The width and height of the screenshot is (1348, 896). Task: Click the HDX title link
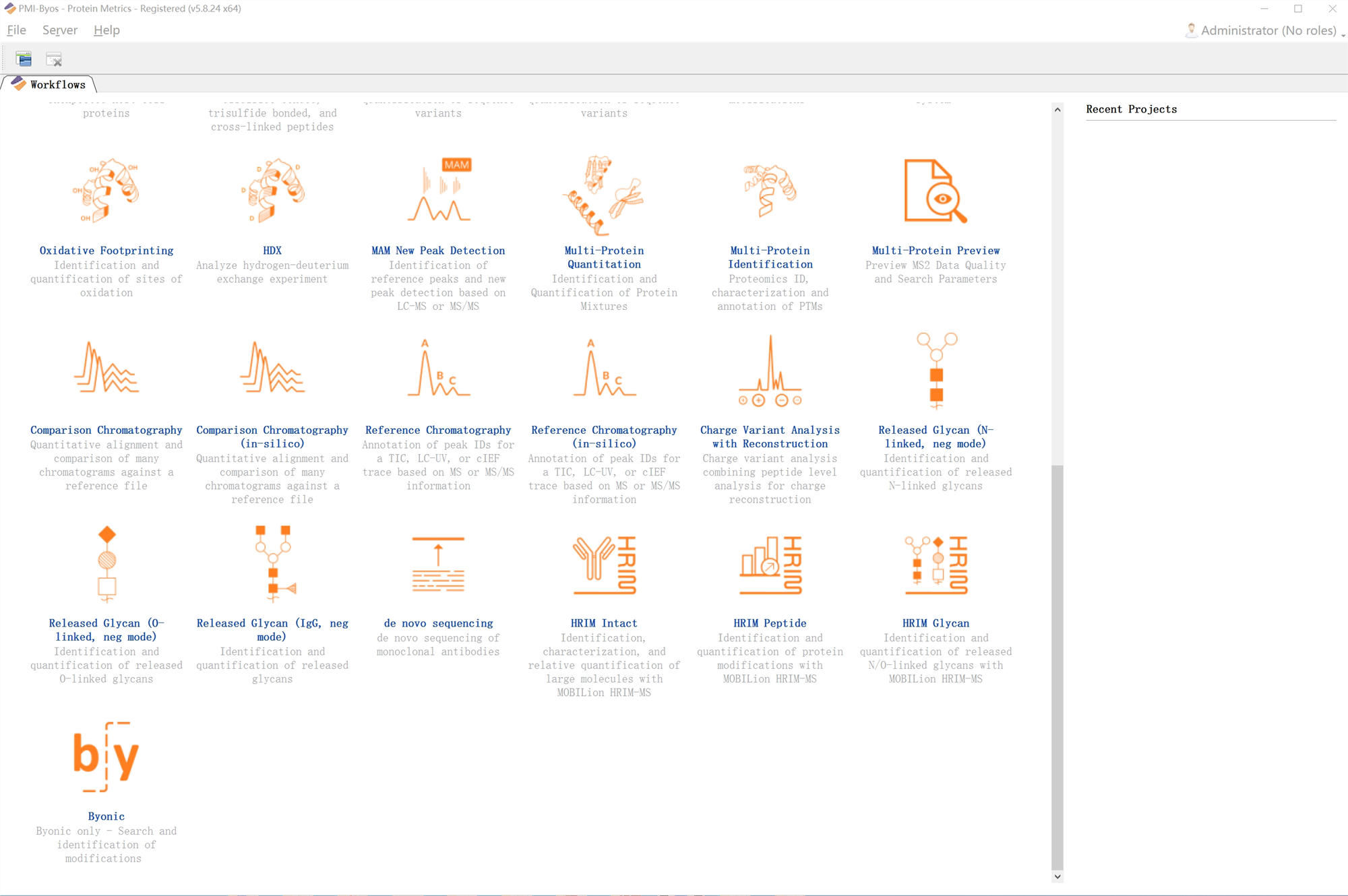(272, 251)
